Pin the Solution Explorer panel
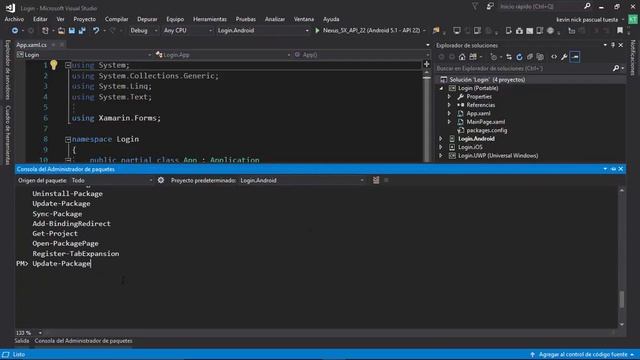 tap(613, 45)
